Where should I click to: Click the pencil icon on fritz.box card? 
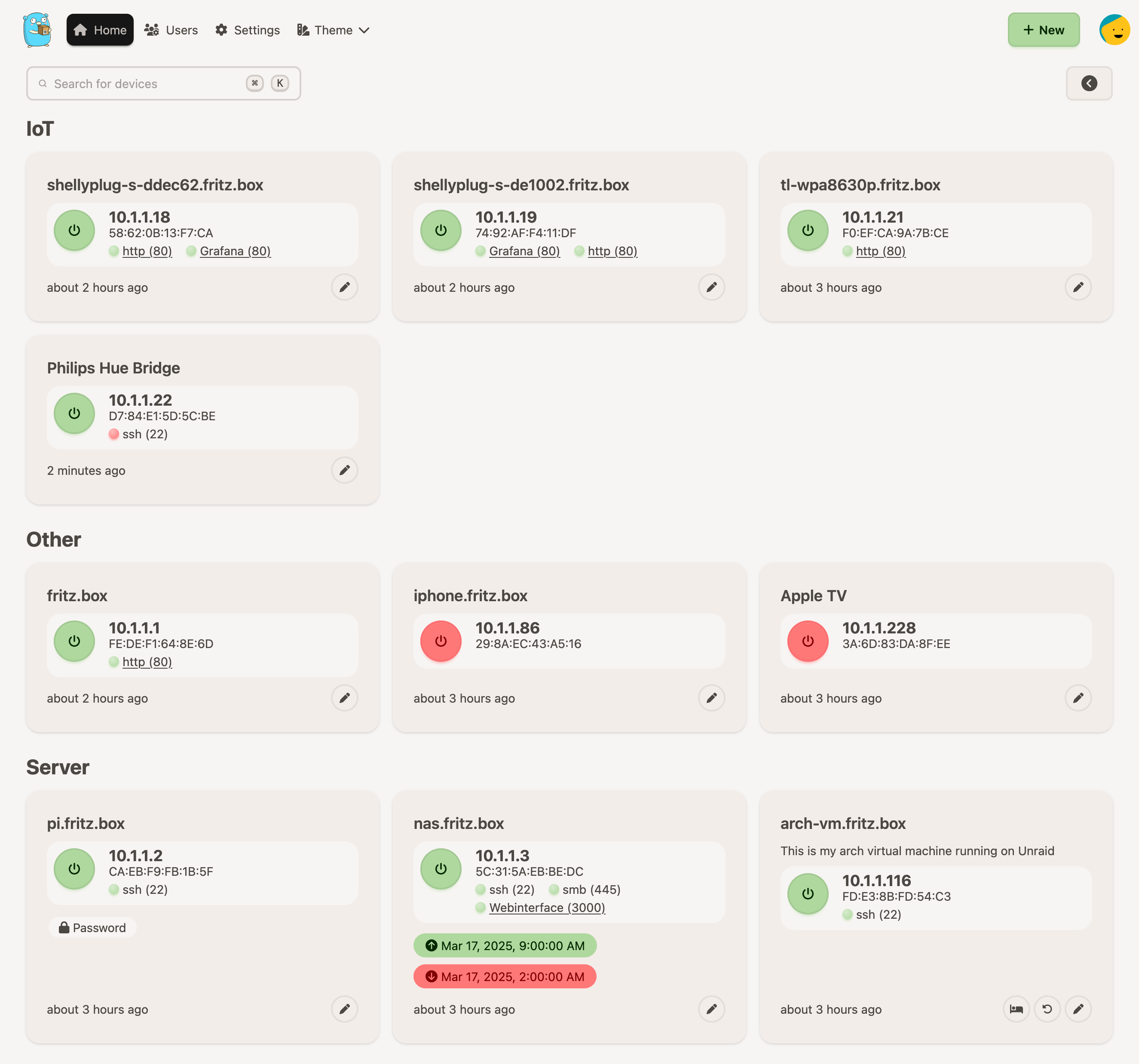coord(344,698)
